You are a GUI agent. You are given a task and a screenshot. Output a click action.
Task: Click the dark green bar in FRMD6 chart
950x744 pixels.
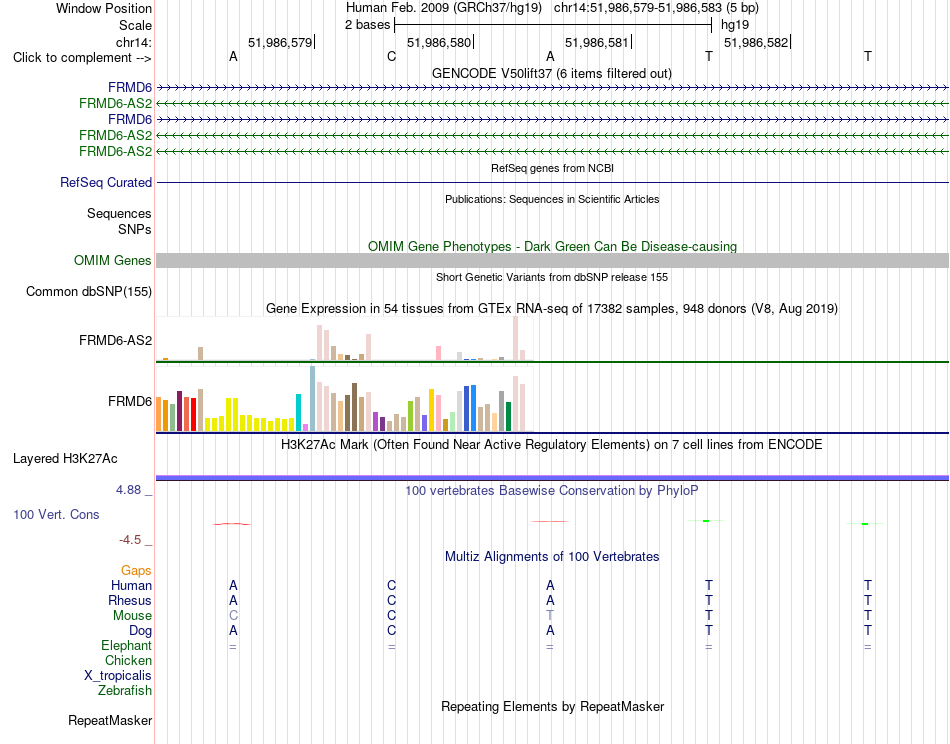508,416
